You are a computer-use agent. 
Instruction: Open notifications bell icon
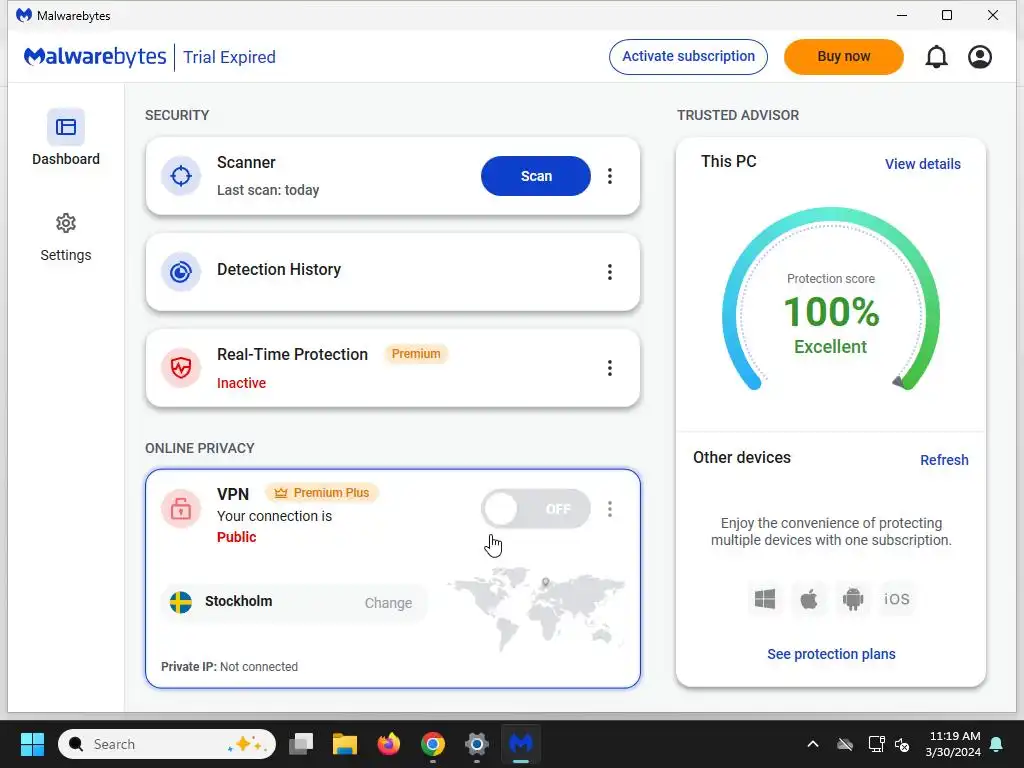[936, 57]
